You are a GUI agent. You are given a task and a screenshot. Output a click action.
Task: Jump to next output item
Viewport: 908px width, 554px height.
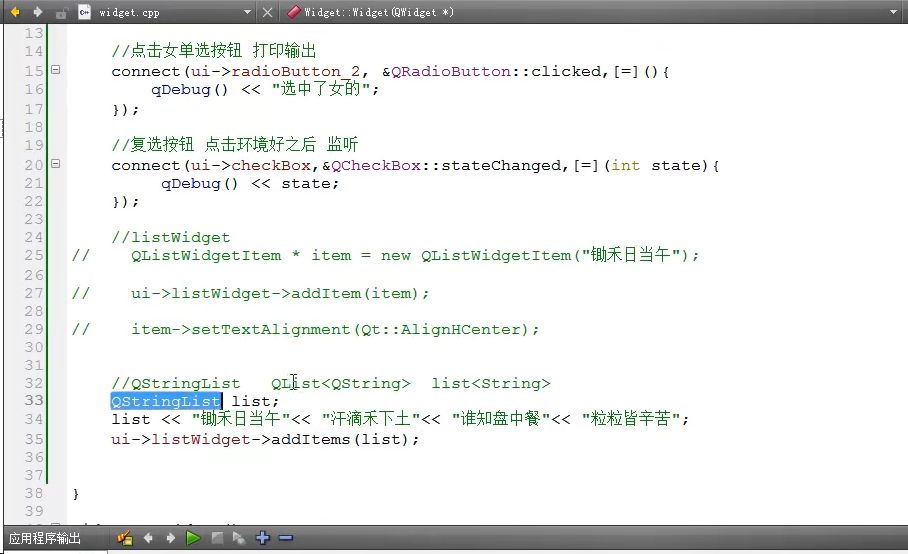(170, 538)
